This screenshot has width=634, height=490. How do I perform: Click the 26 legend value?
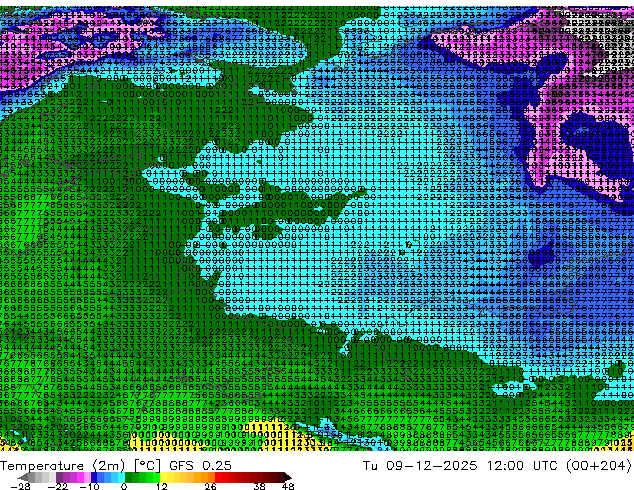coord(210,486)
